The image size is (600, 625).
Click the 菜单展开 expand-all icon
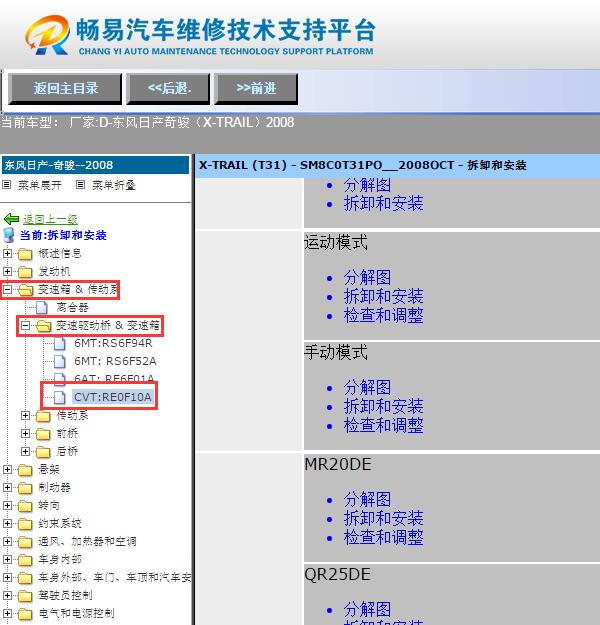coord(6,185)
